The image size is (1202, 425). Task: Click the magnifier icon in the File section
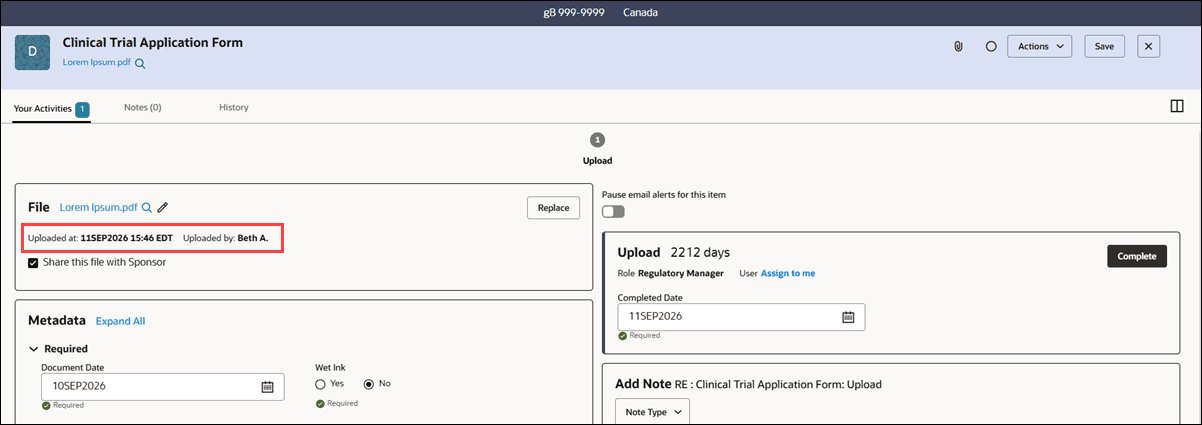pos(146,207)
